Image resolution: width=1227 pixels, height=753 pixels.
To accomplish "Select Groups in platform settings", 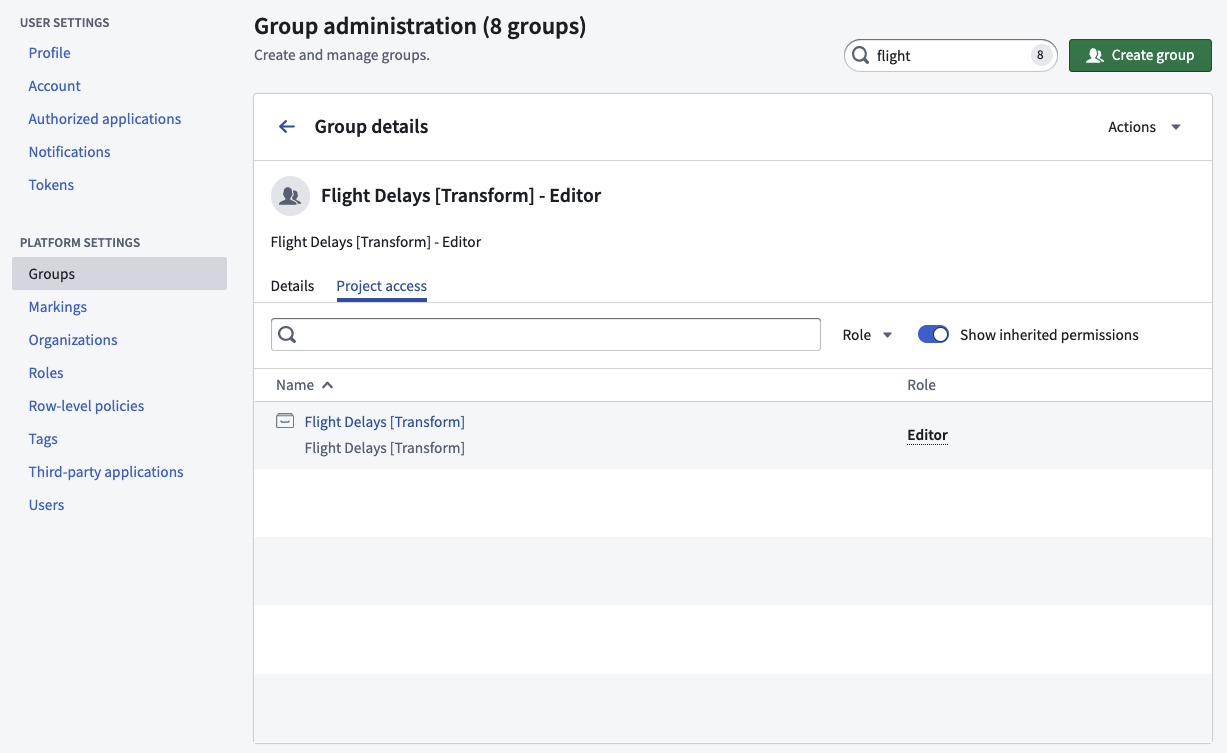I will [x=119, y=274].
